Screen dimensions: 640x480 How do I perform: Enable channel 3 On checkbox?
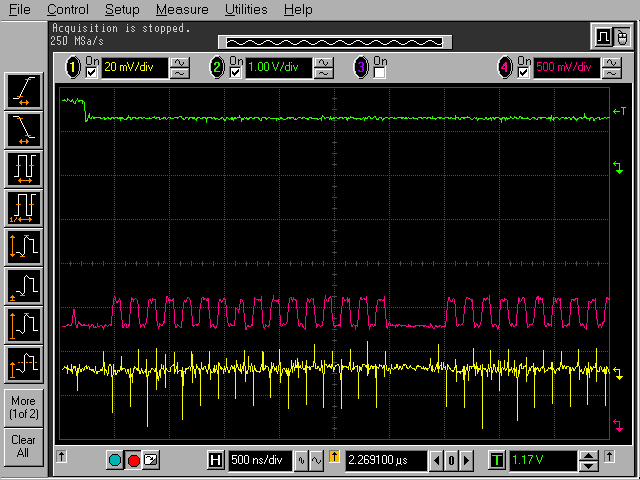coord(379,73)
